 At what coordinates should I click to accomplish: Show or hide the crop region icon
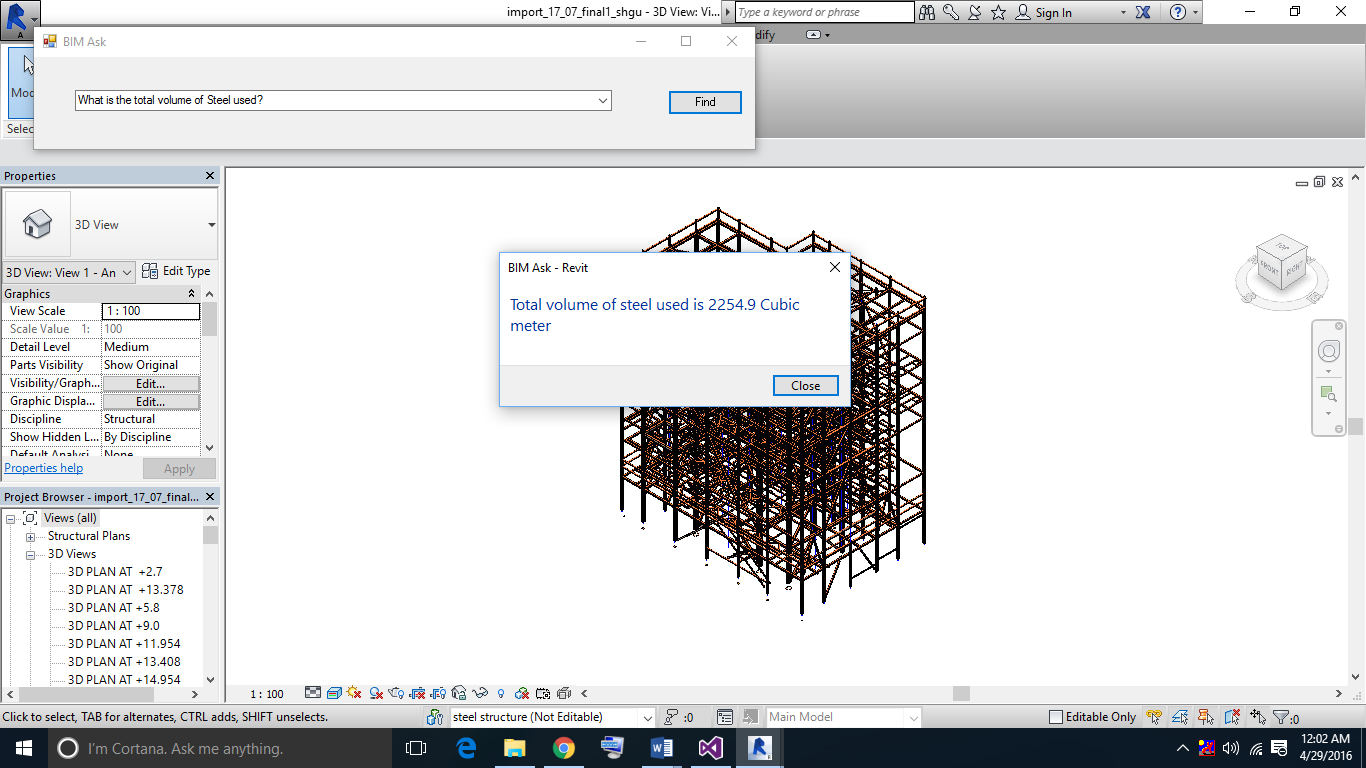437,693
